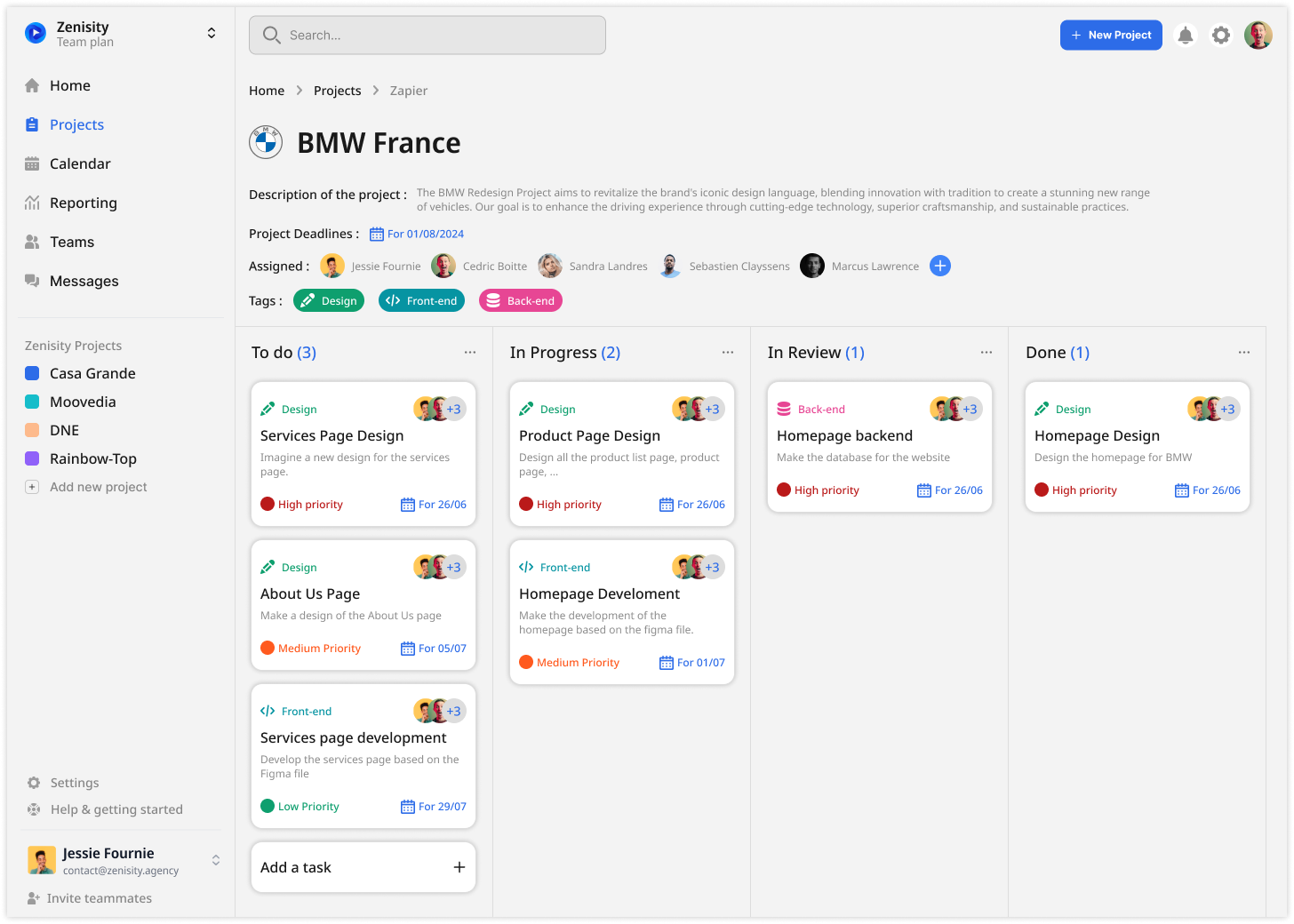1294x924 pixels.
Task: Click the Home icon in sidebar
Action: coord(32,85)
